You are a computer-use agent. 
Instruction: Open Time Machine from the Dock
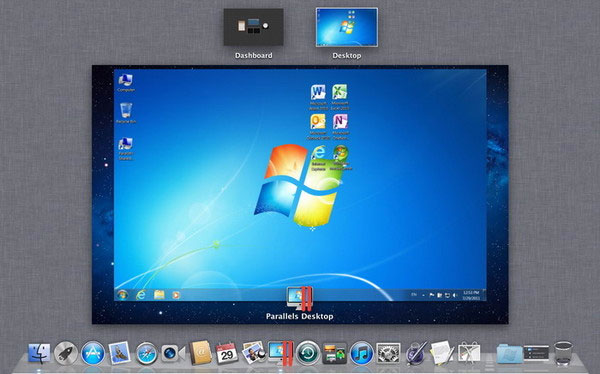(x=308, y=353)
